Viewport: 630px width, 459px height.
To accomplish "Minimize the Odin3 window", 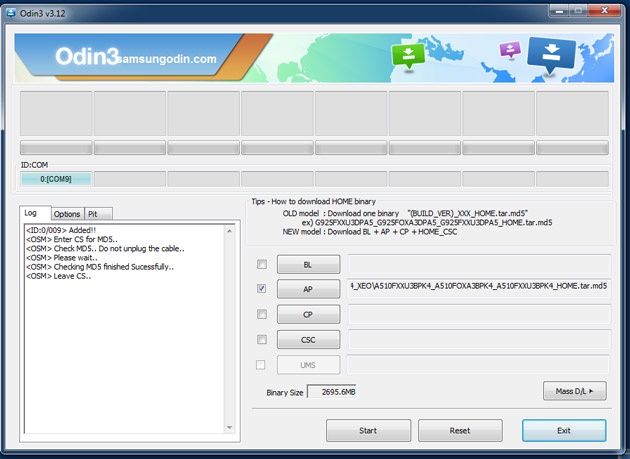I will click(559, 10).
